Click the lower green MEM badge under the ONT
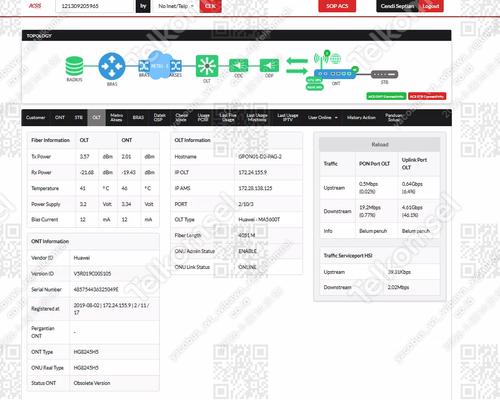The height and width of the screenshot is (400, 500). coord(314,87)
